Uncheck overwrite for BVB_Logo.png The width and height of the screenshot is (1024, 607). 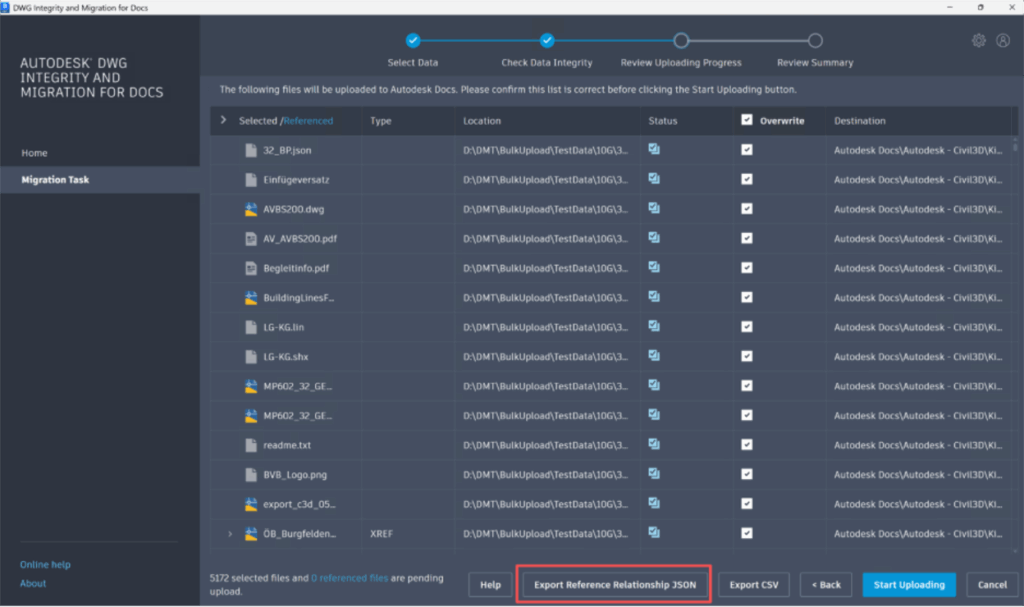(x=747, y=474)
